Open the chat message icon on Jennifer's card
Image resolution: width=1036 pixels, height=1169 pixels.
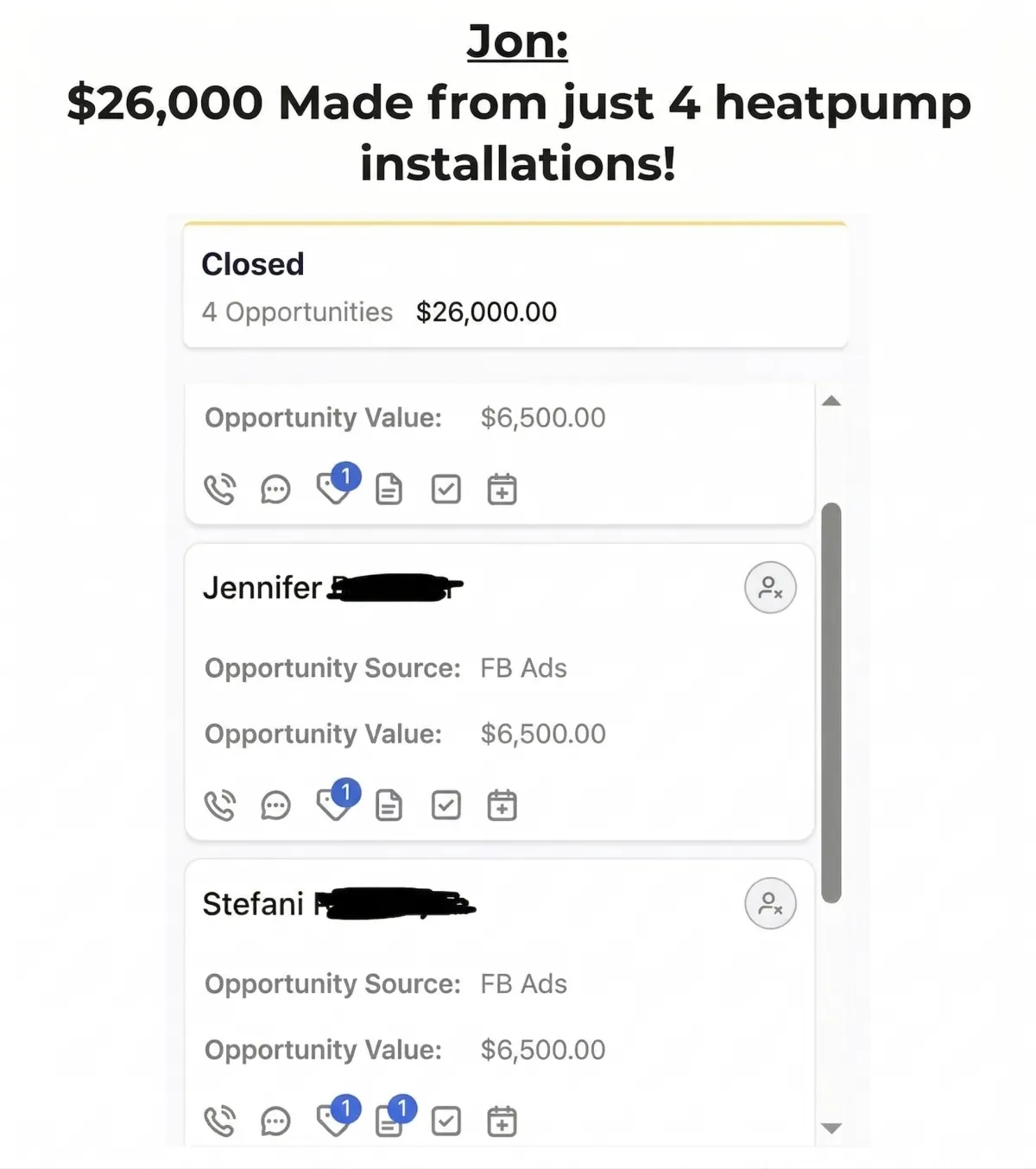point(275,806)
